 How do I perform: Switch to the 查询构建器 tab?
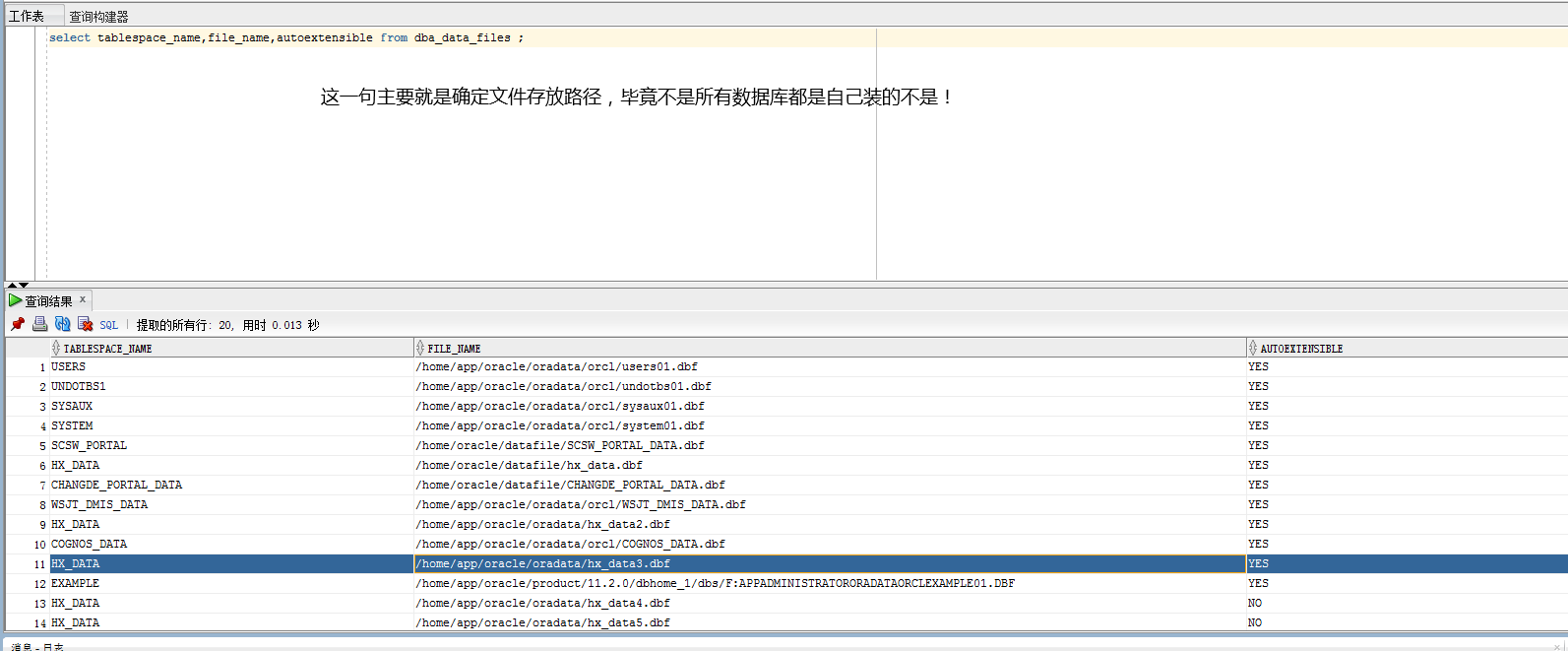point(98,17)
